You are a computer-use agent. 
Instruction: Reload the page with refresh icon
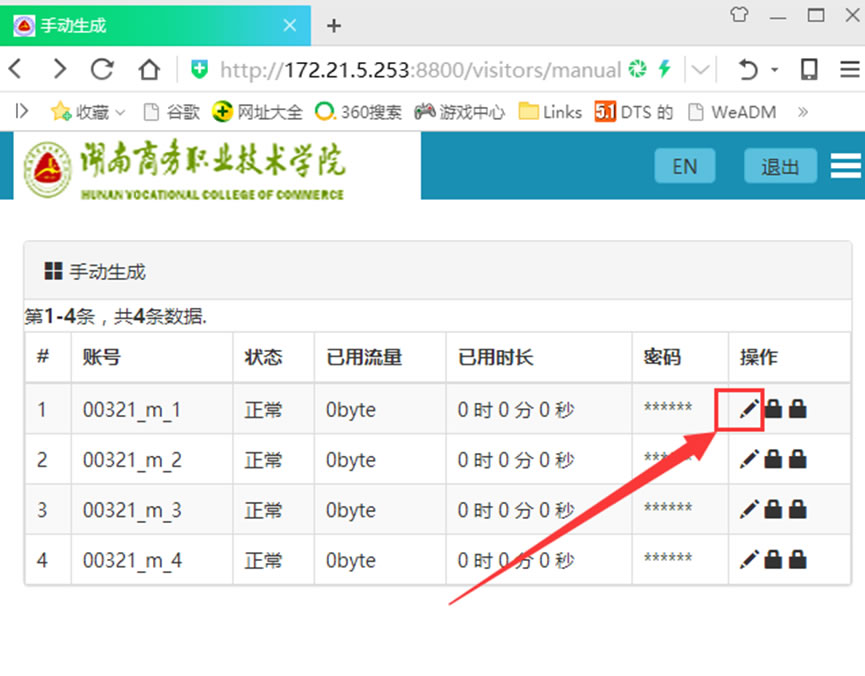102,69
